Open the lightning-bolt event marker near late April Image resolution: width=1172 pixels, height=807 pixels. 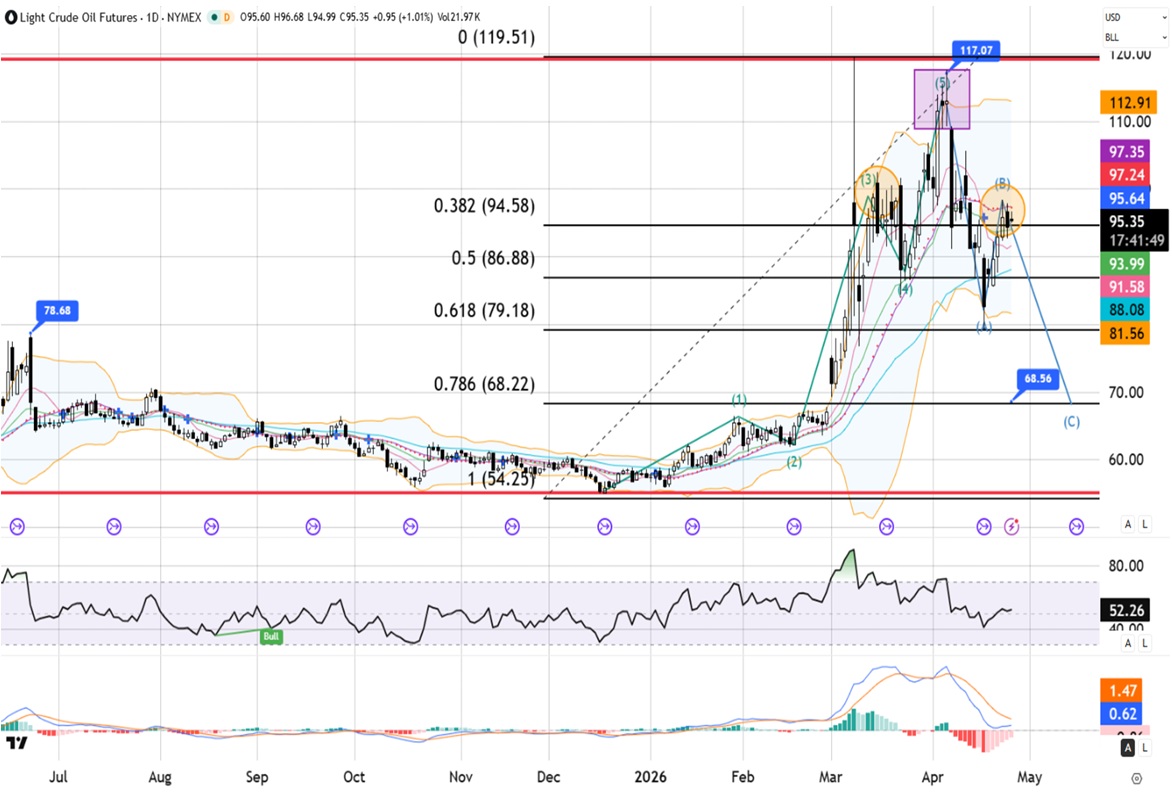tap(1013, 525)
